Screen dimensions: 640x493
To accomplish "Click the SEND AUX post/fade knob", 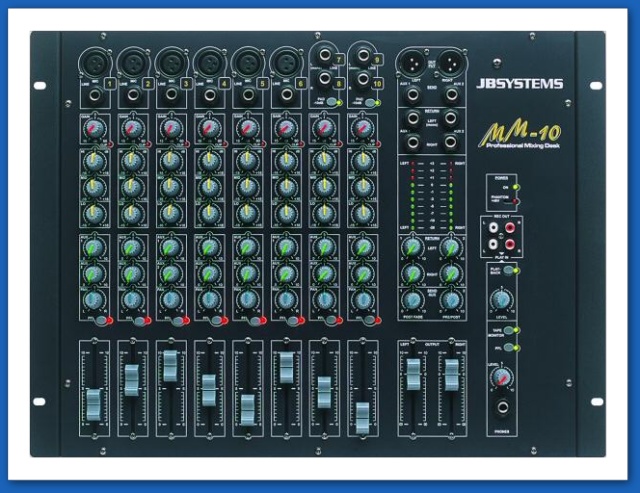I will coord(413,300).
